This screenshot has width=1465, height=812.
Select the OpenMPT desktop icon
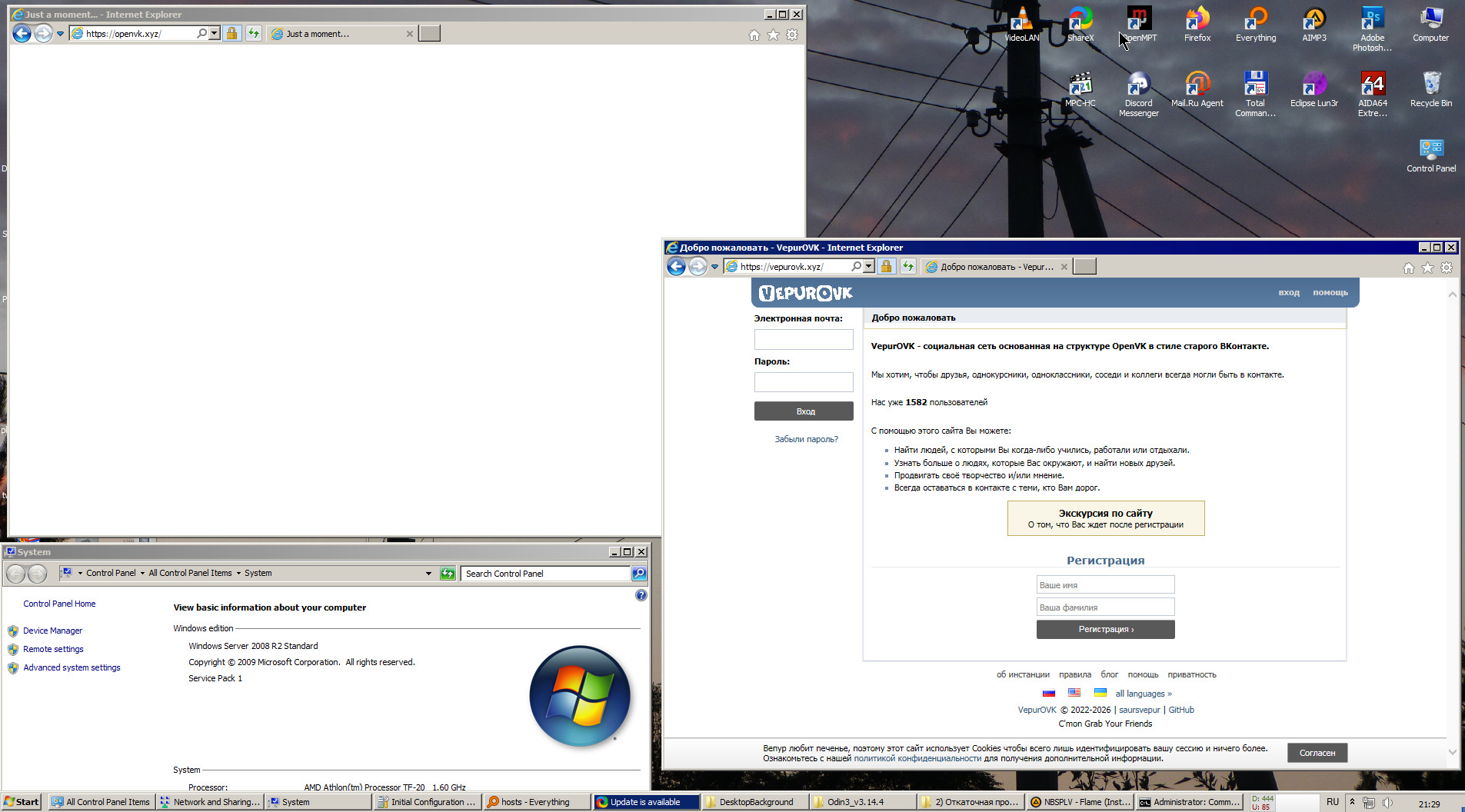(1139, 23)
